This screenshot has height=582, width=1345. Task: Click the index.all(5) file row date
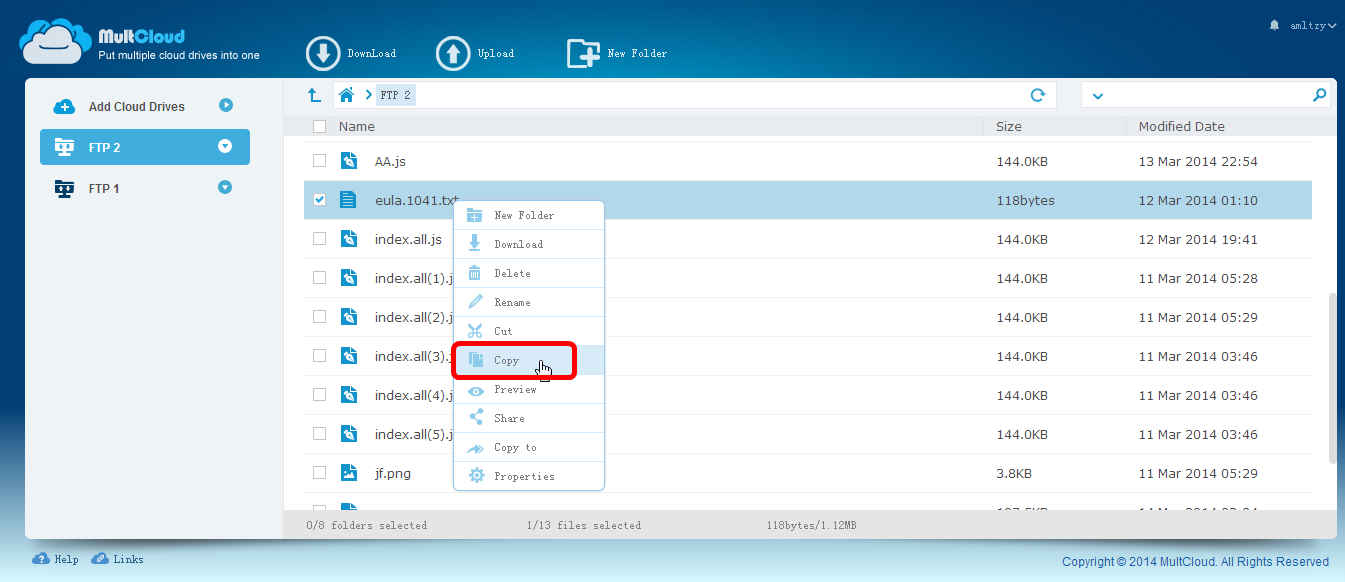click(1198, 434)
